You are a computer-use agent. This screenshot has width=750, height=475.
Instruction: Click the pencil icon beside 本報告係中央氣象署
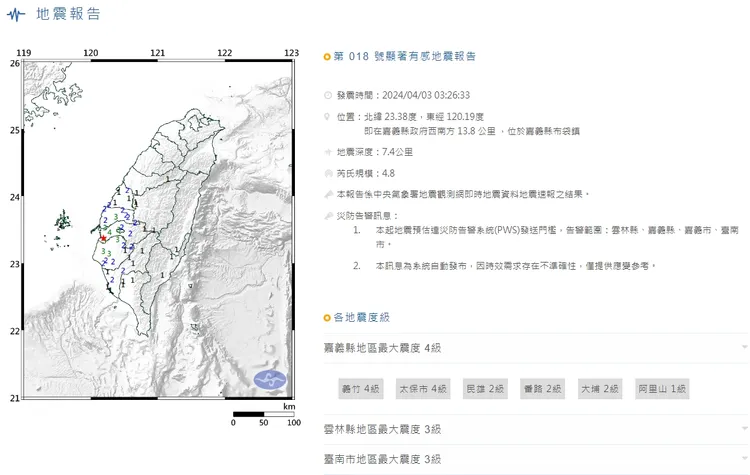pyautogui.click(x=328, y=194)
